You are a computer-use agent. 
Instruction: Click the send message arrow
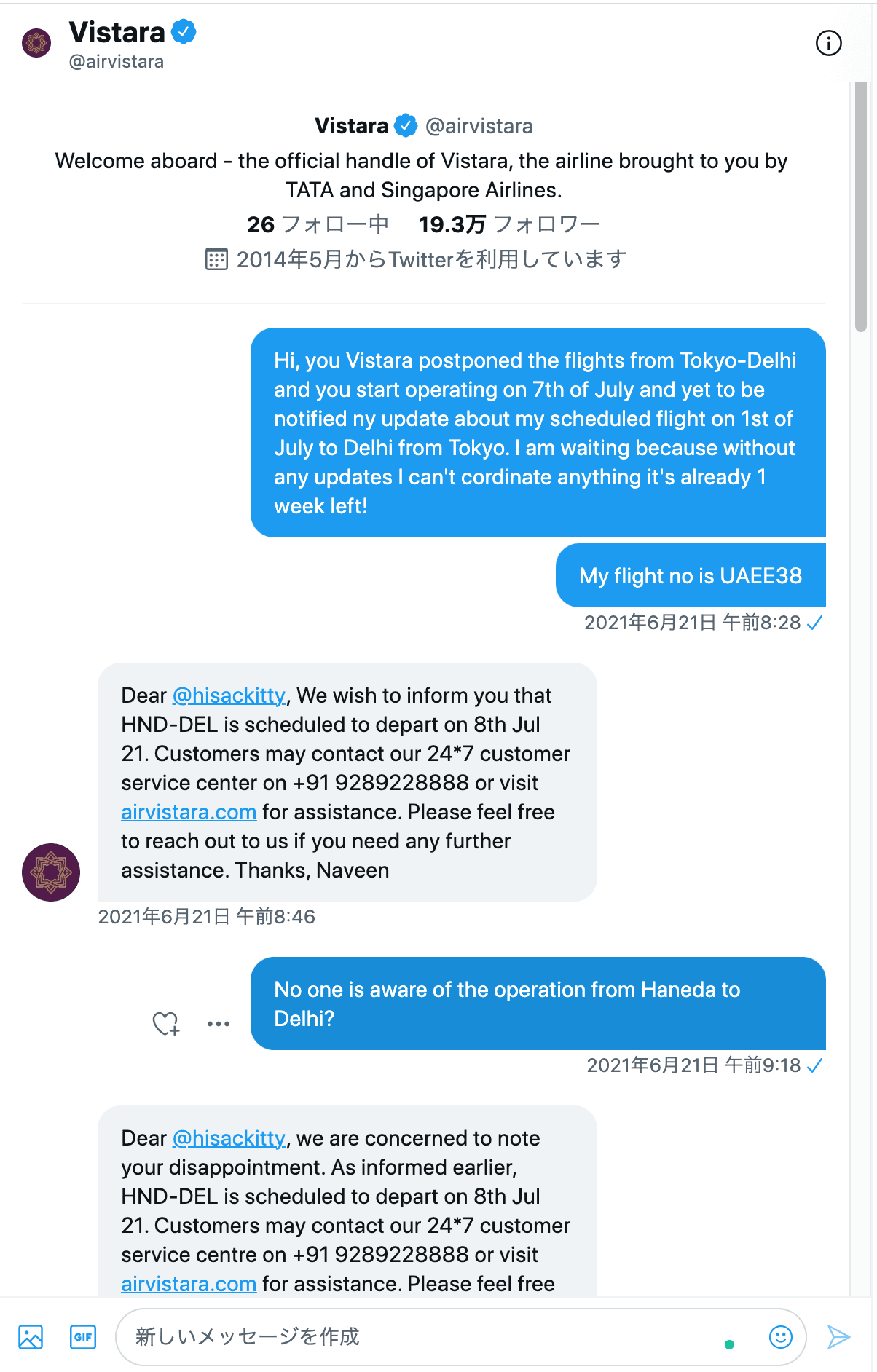pyautogui.click(x=838, y=1337)
